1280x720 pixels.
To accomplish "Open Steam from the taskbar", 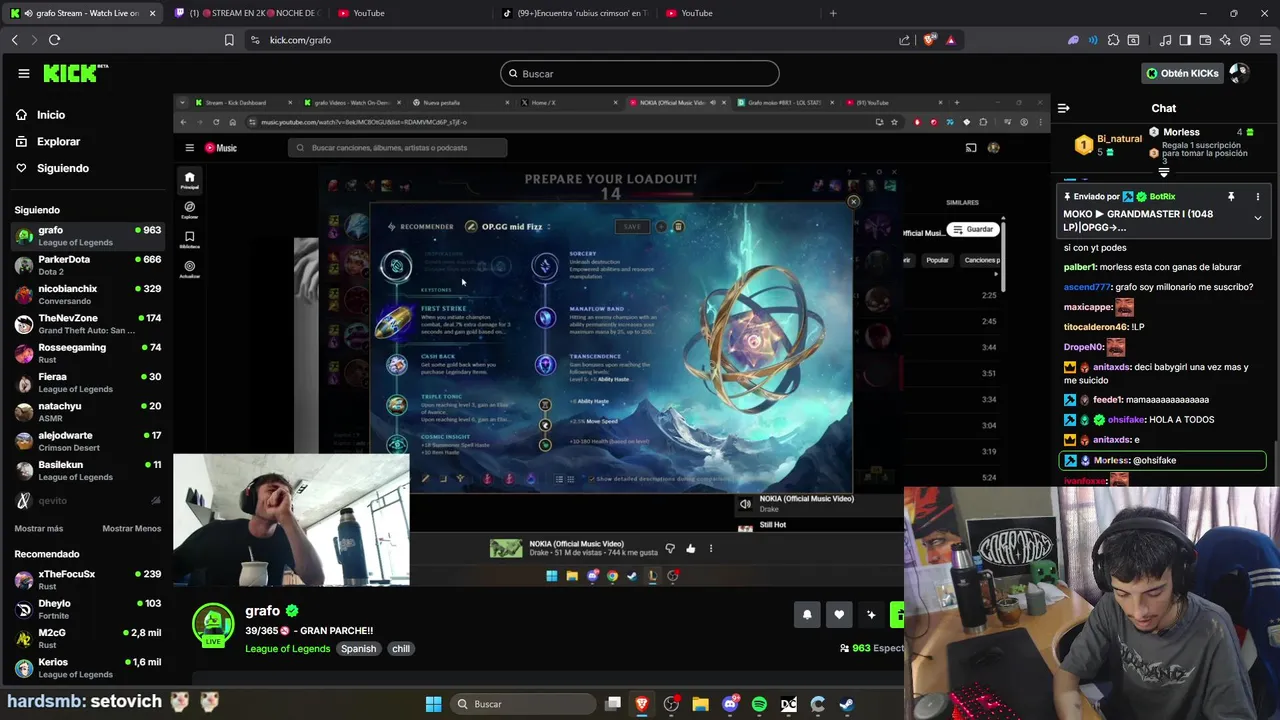I will 846,704.
